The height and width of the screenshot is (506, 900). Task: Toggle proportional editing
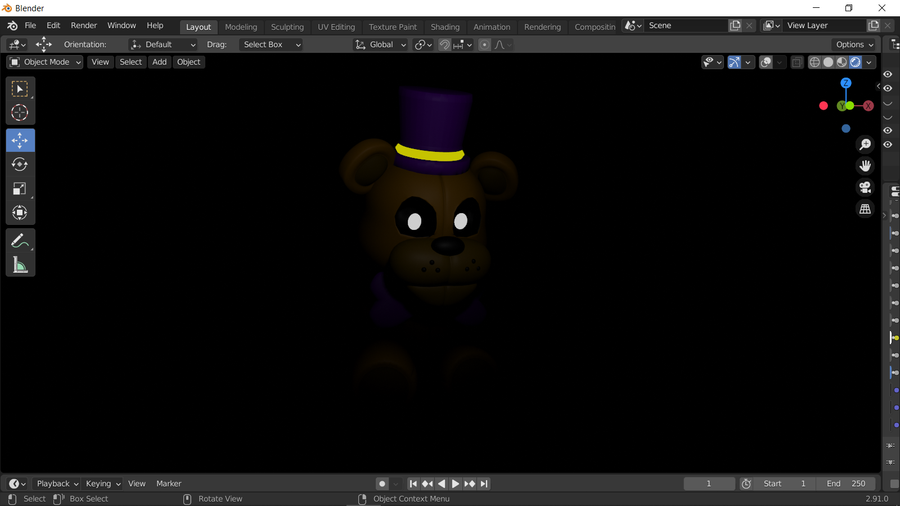[484, 44]
